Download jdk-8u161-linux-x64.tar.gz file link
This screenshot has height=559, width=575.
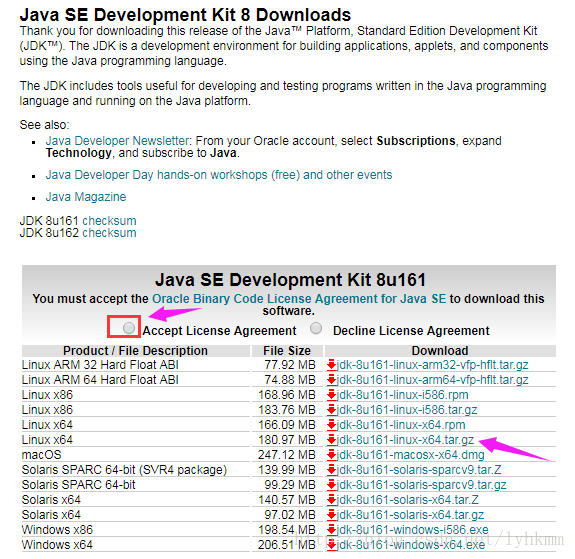(406, 440)
